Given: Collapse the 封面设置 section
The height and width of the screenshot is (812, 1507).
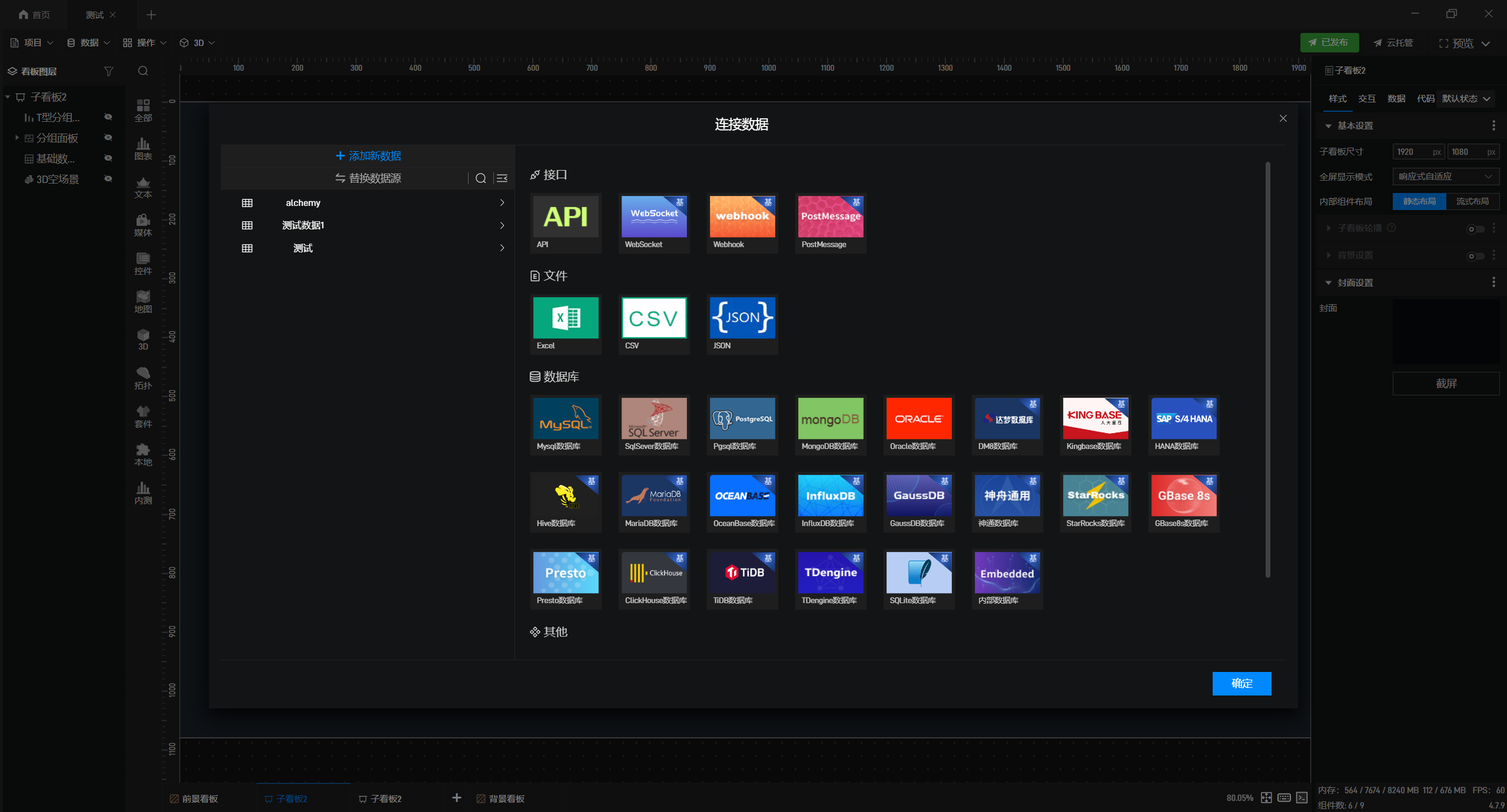Looking at the screenshot, I should click(x=1328, y=283).
